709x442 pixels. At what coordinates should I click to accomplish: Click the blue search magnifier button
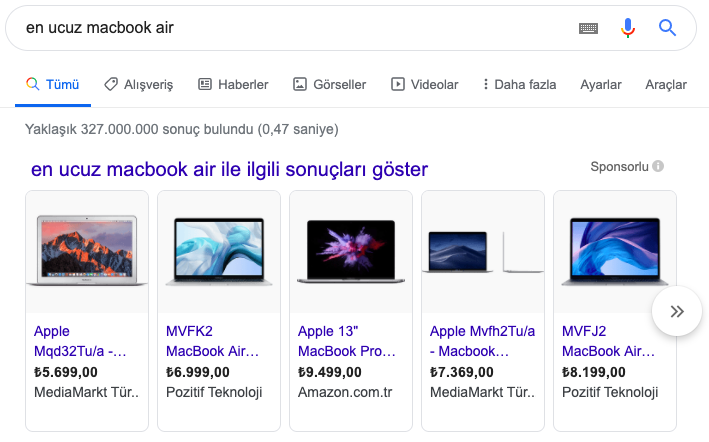pos(667,28)
